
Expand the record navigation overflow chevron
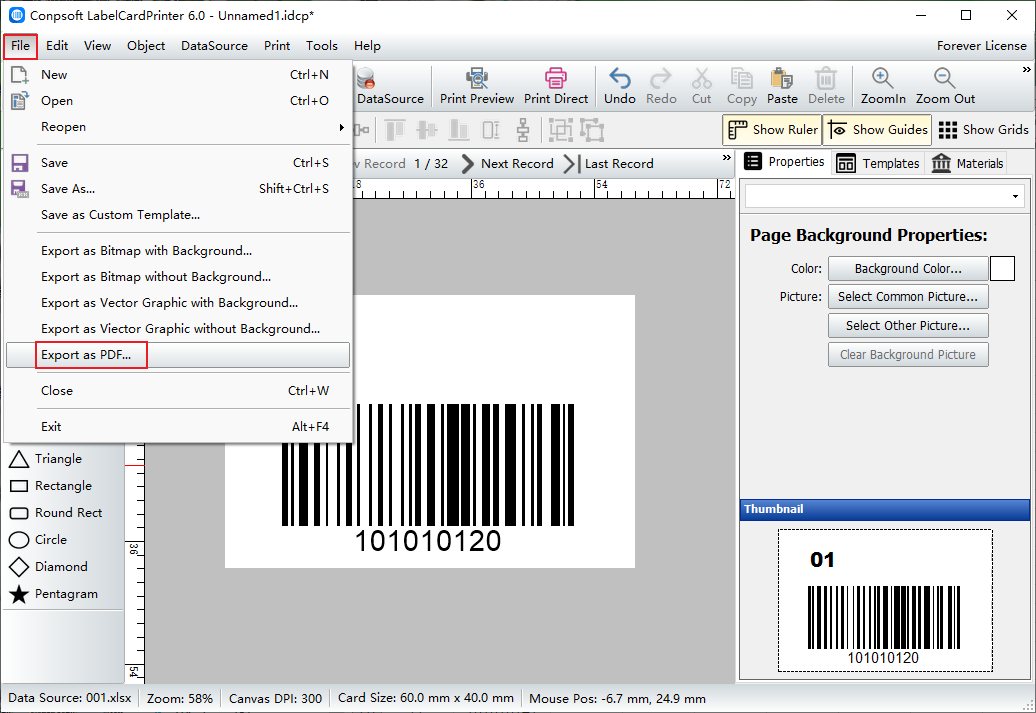(x=727, y=158)
